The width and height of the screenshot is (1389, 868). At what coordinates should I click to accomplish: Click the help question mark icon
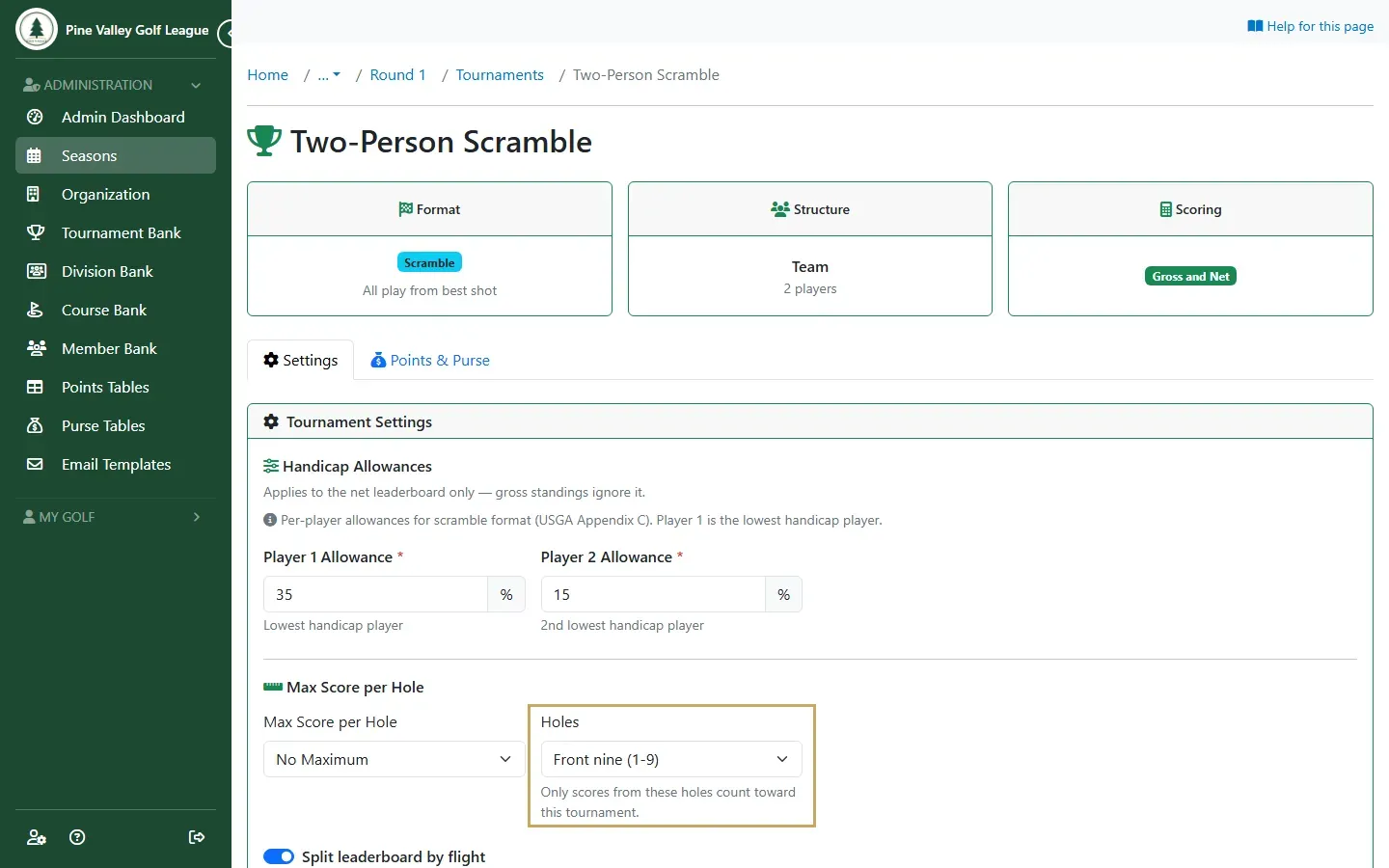(x=77, y=837)
